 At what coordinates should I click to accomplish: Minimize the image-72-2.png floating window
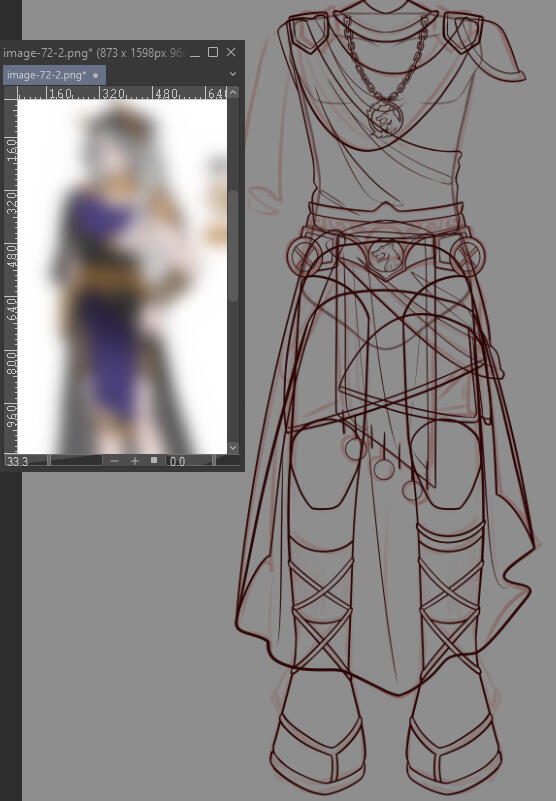click(x=195, y=53)
